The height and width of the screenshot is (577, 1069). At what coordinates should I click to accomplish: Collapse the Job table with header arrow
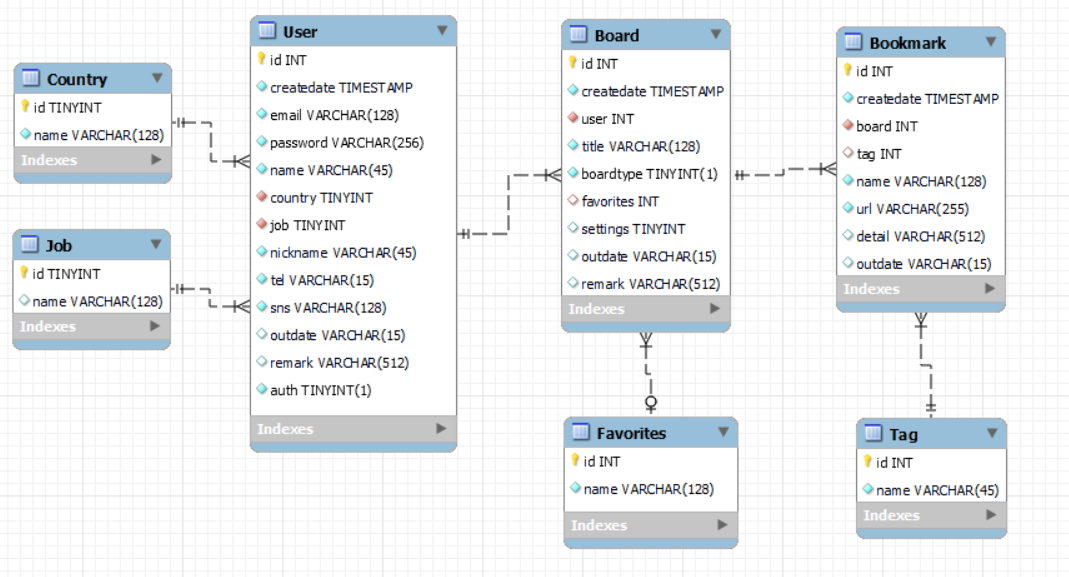(156, 244)
